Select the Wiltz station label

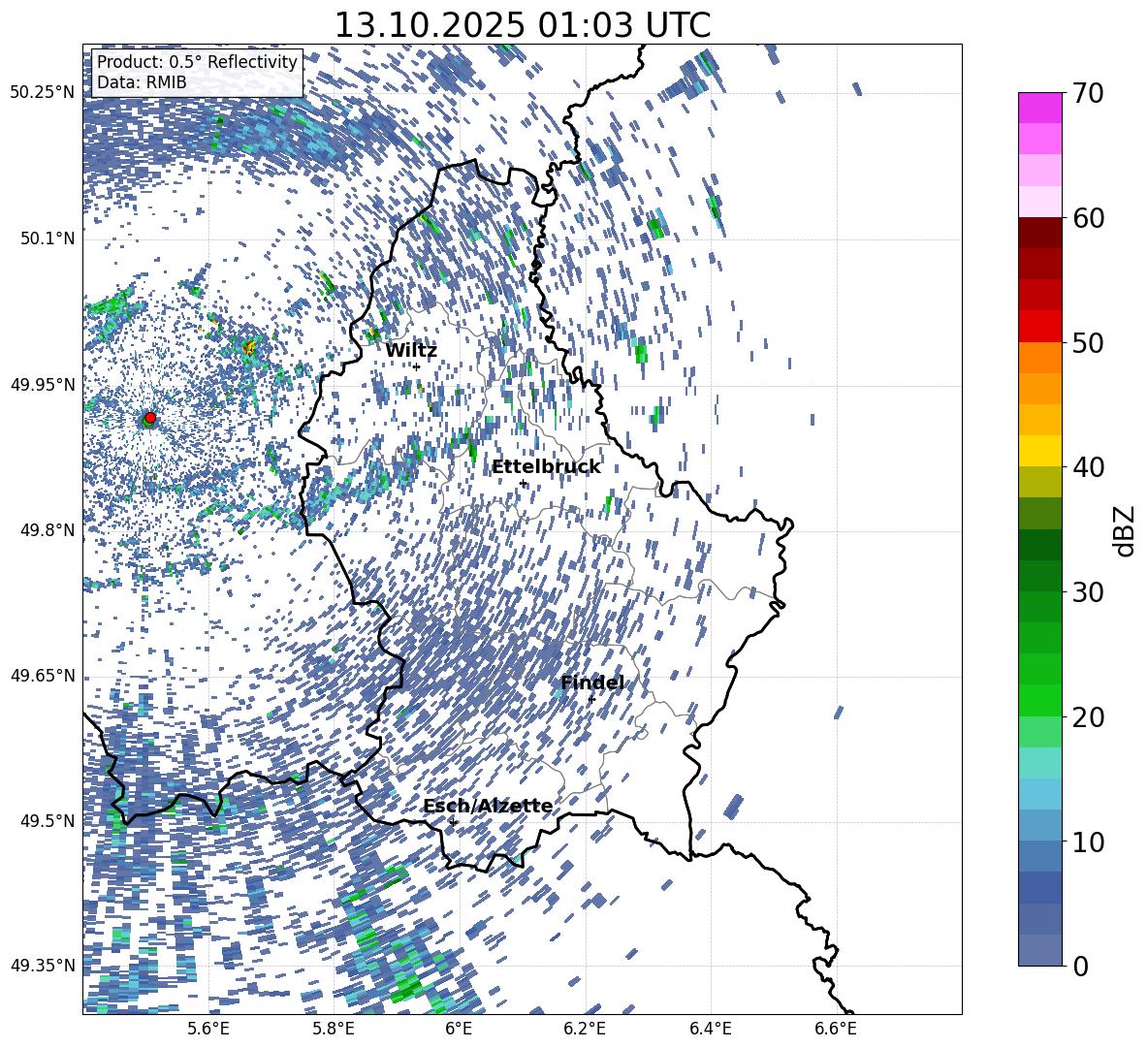coord(411,351)
